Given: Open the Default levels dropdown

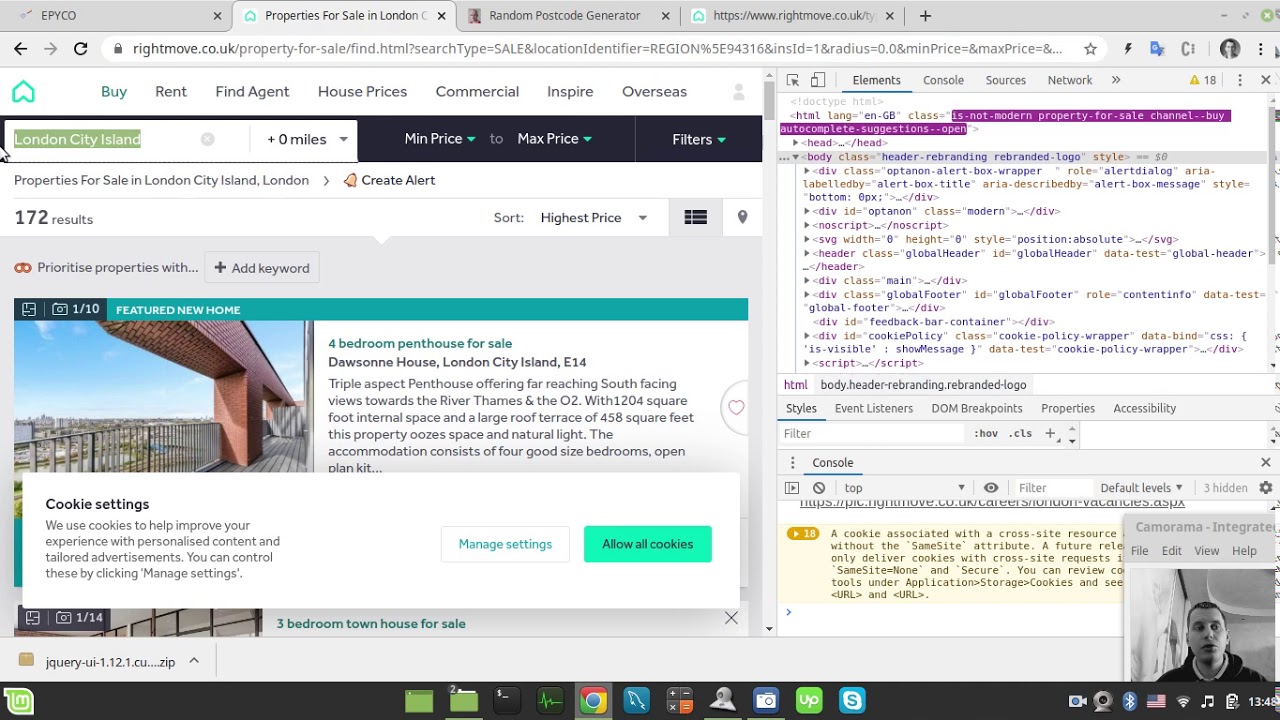Looking at the screenshot, I should click(1141, 488).
